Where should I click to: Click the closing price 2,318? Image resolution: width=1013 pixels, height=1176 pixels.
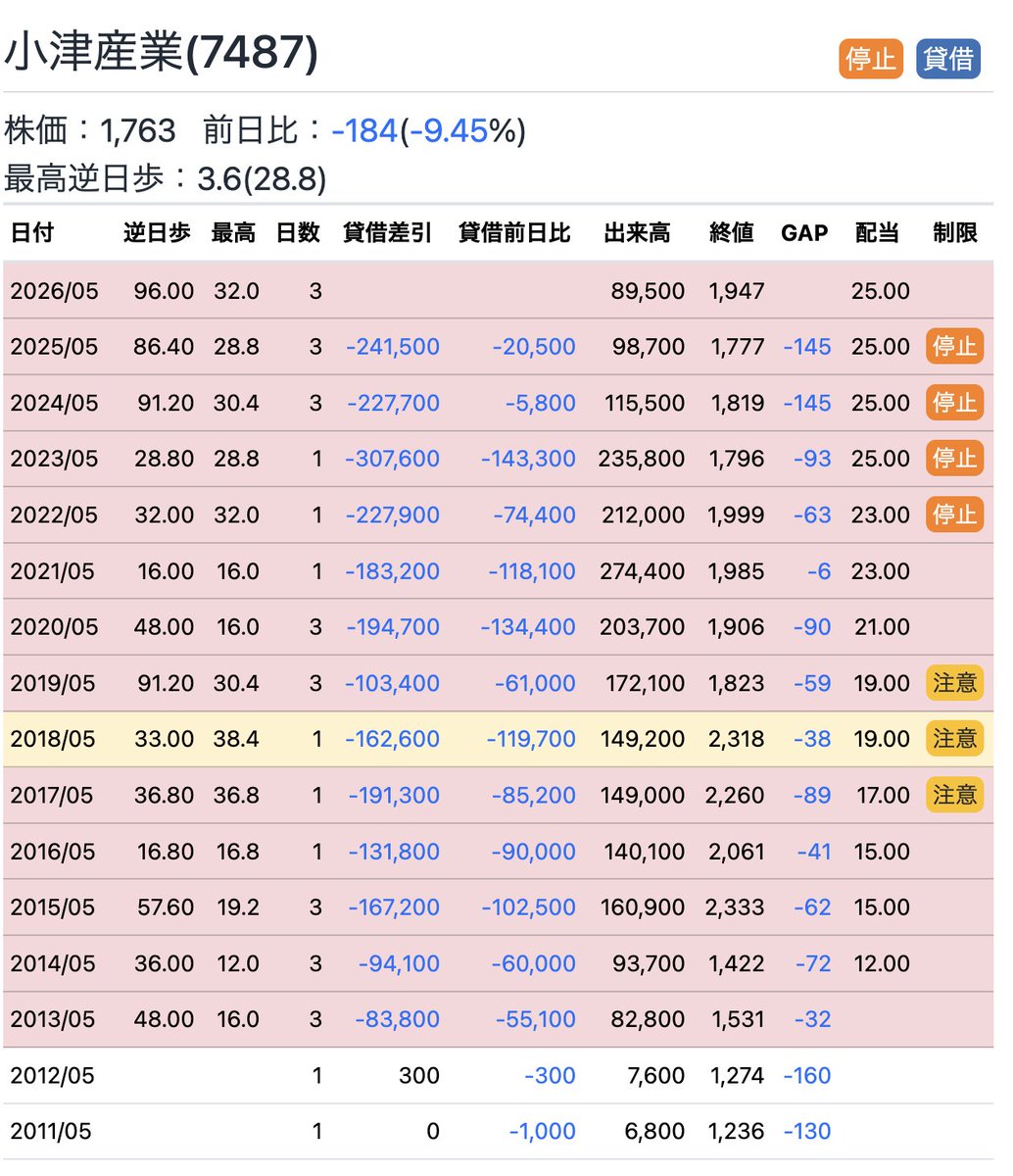pos(735,739)
